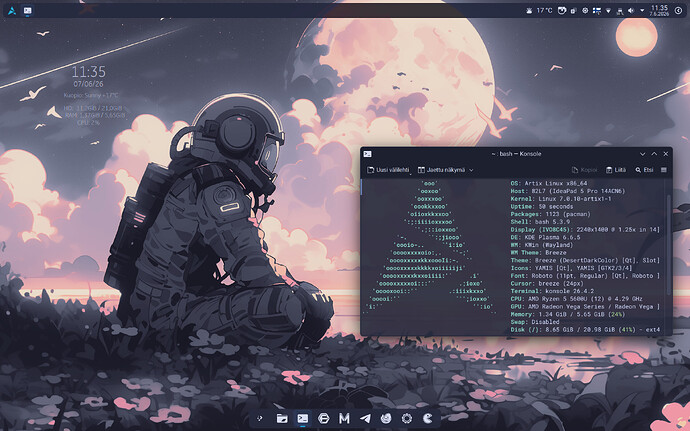690x431 pixels.
Task: Click the 'Shell: bash 5.3.9' line
Action: pos(540,222)
